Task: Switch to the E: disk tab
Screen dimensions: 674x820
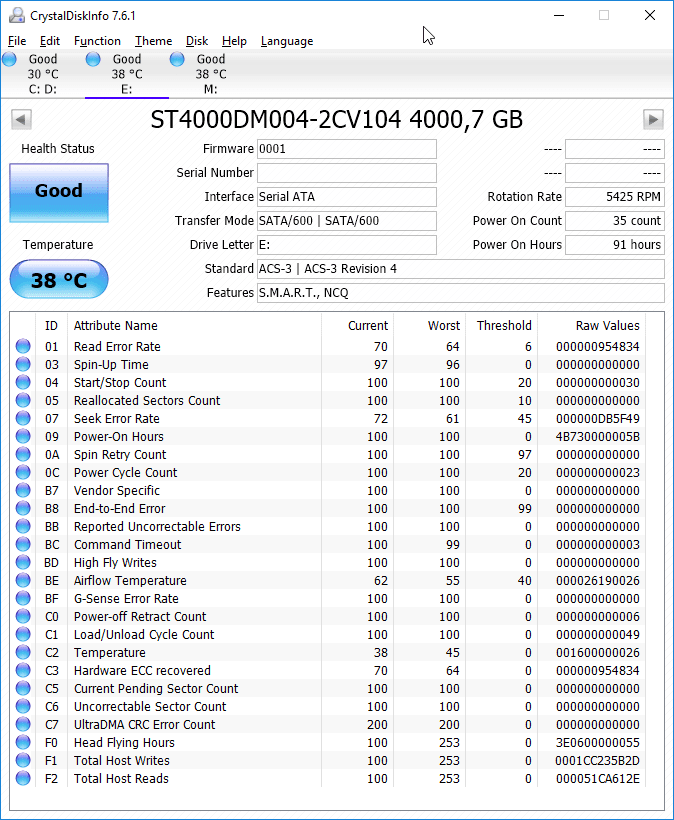Action: coord(127,74)
